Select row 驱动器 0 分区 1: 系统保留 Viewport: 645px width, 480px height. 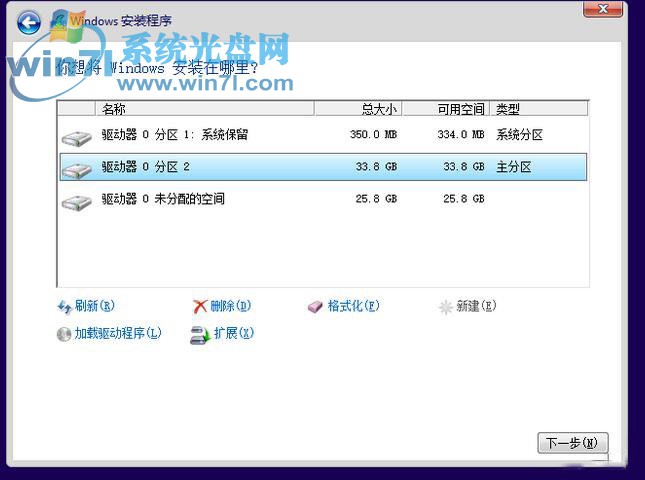click(x=323, y=135)
